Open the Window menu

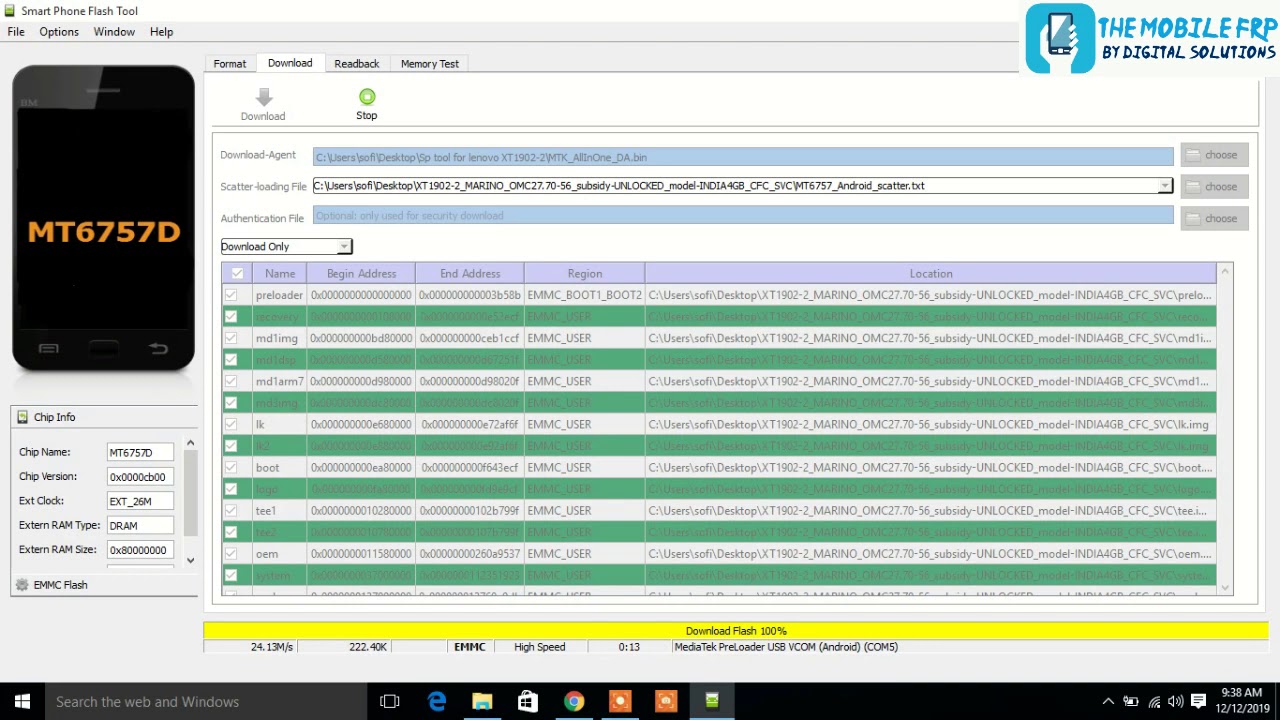pyautogui.click(x=114, y=32)
